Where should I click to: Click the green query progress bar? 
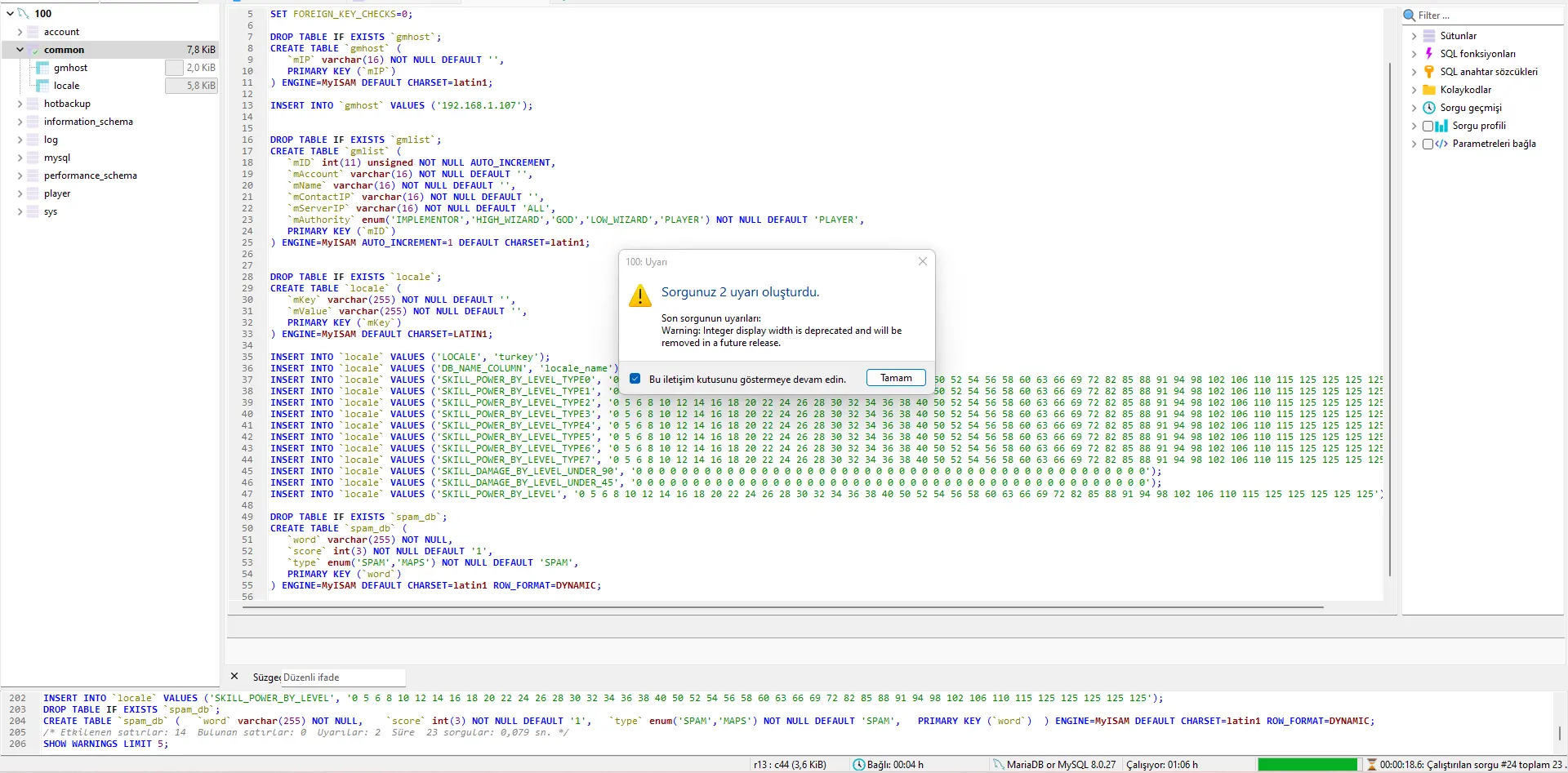click(x=1307, y=765)
